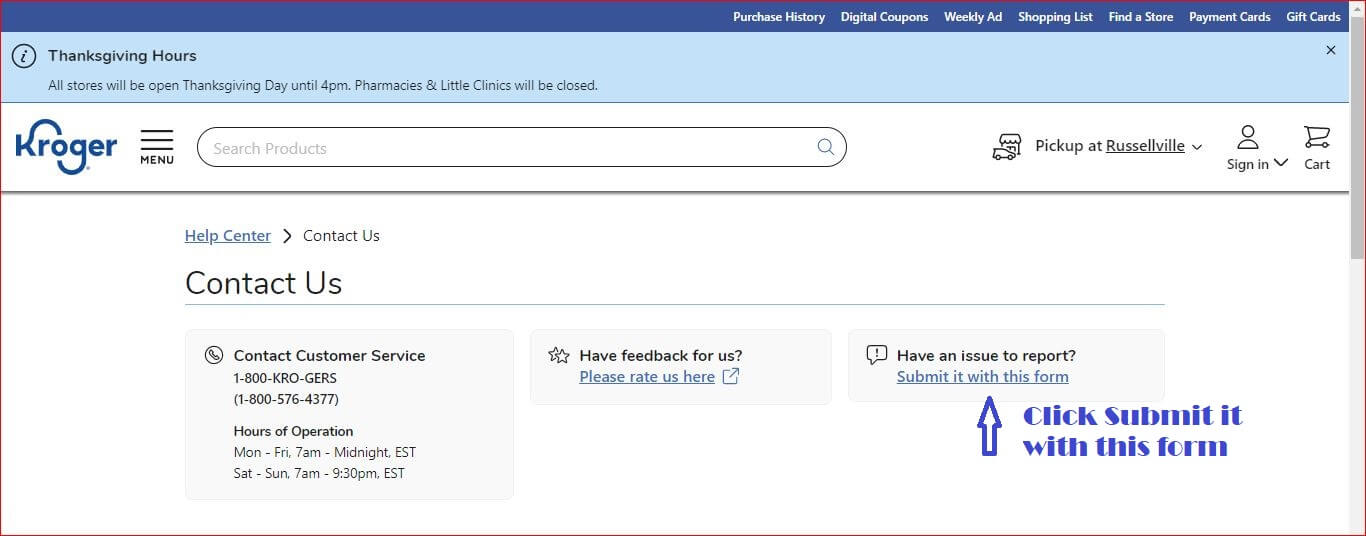
Task: Open Find a Store
Action: pos(1141,17)
